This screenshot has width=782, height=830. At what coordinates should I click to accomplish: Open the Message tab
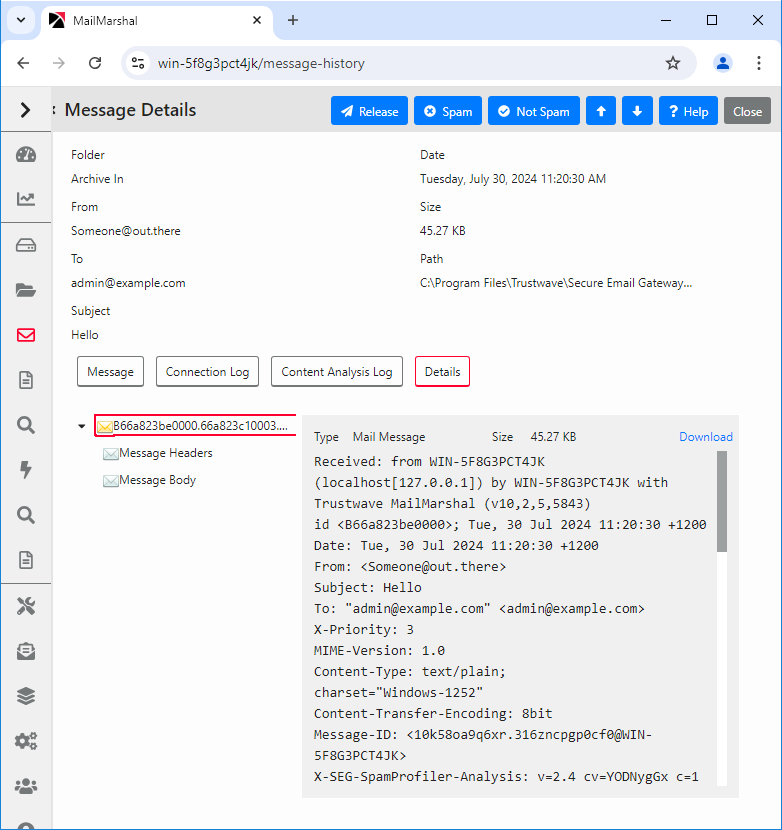coord(110,372)
